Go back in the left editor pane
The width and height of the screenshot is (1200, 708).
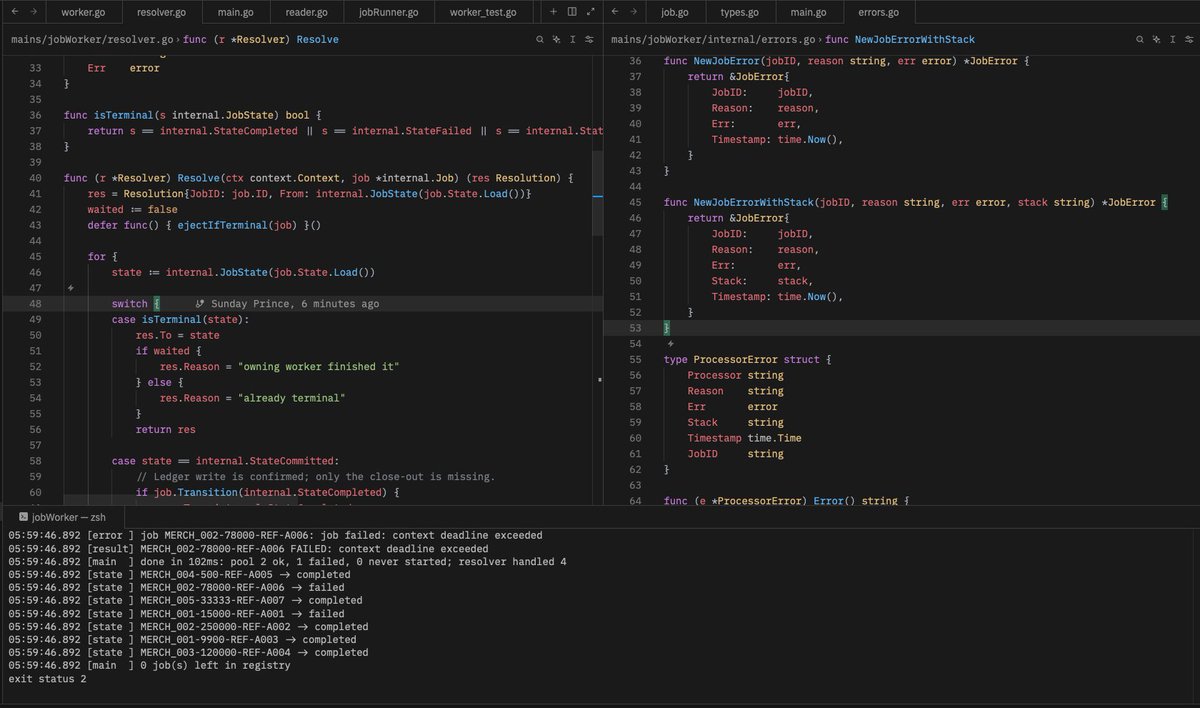[15, 12]
